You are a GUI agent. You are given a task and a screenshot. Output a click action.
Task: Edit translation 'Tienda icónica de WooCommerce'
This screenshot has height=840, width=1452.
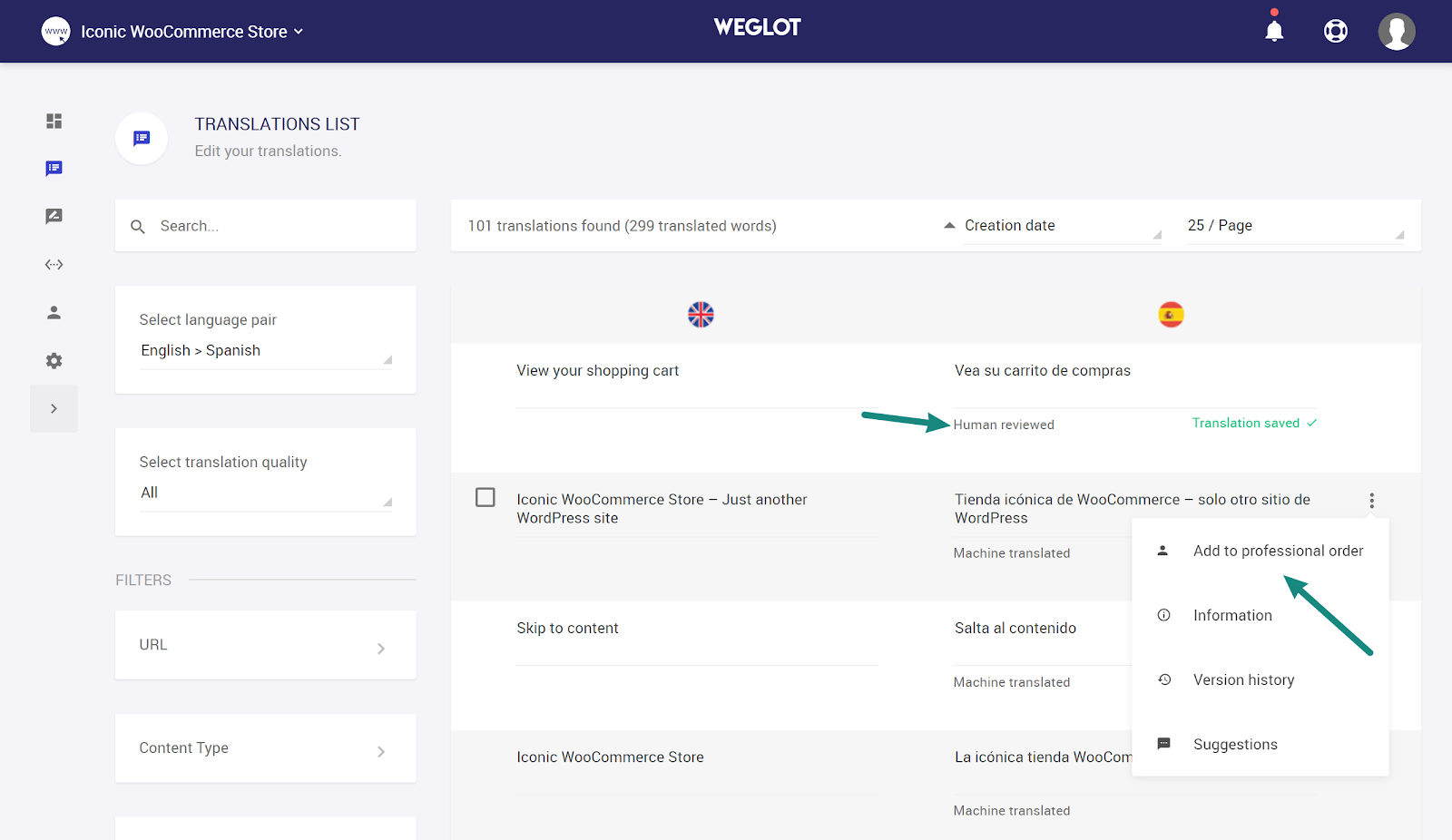1133,509
